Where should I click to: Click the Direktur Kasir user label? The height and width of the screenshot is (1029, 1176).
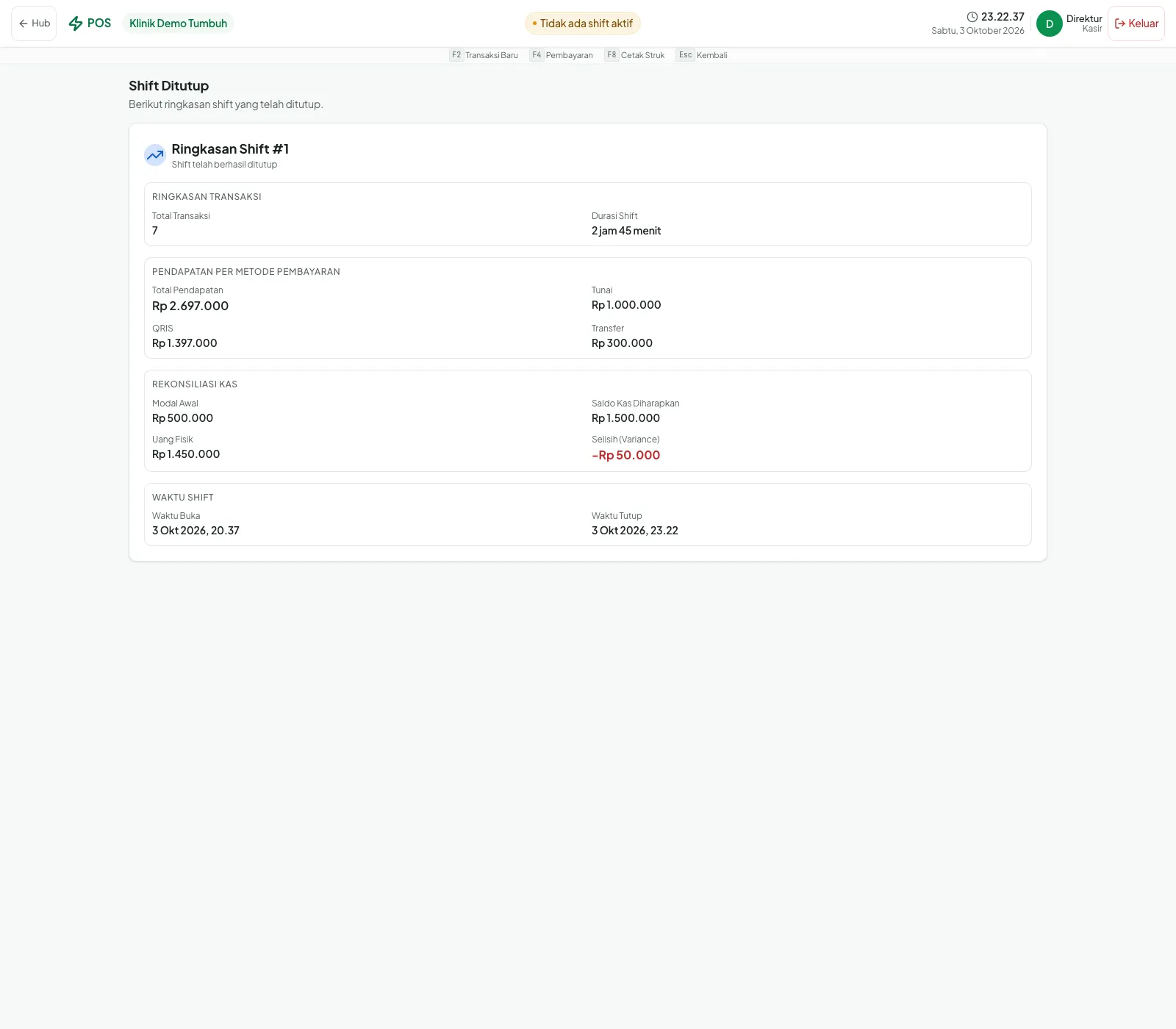1084,24
